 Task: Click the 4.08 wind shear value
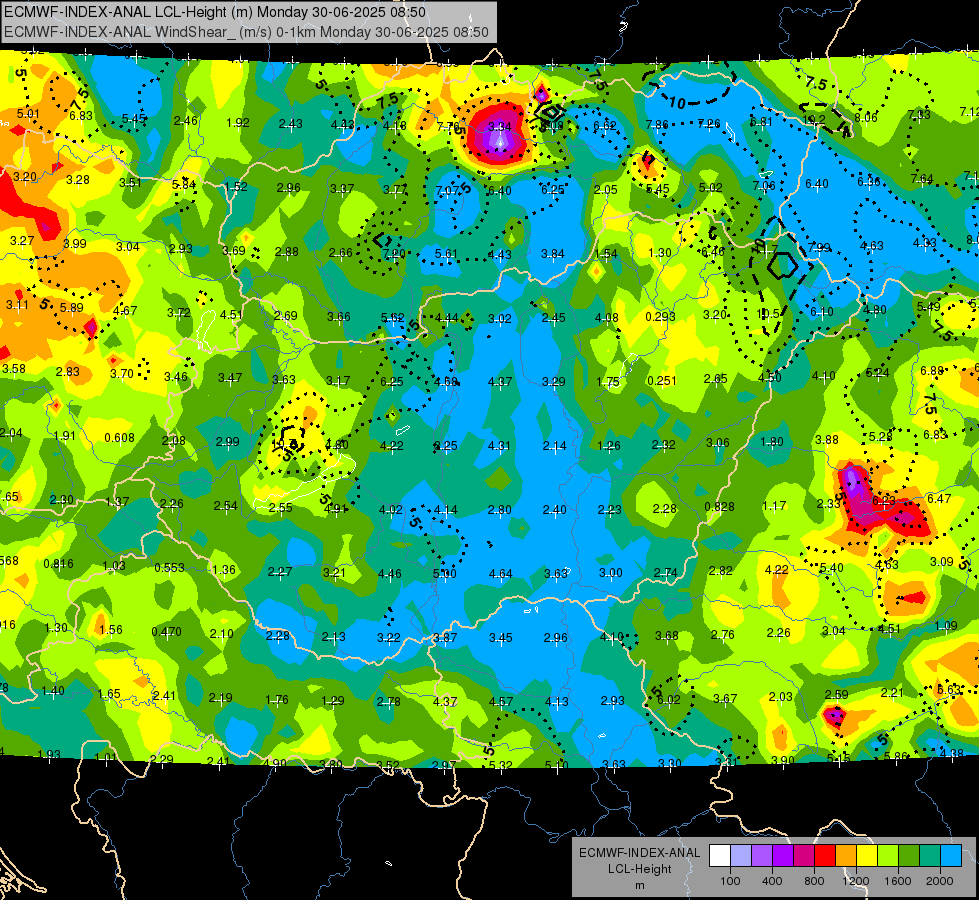607,318
